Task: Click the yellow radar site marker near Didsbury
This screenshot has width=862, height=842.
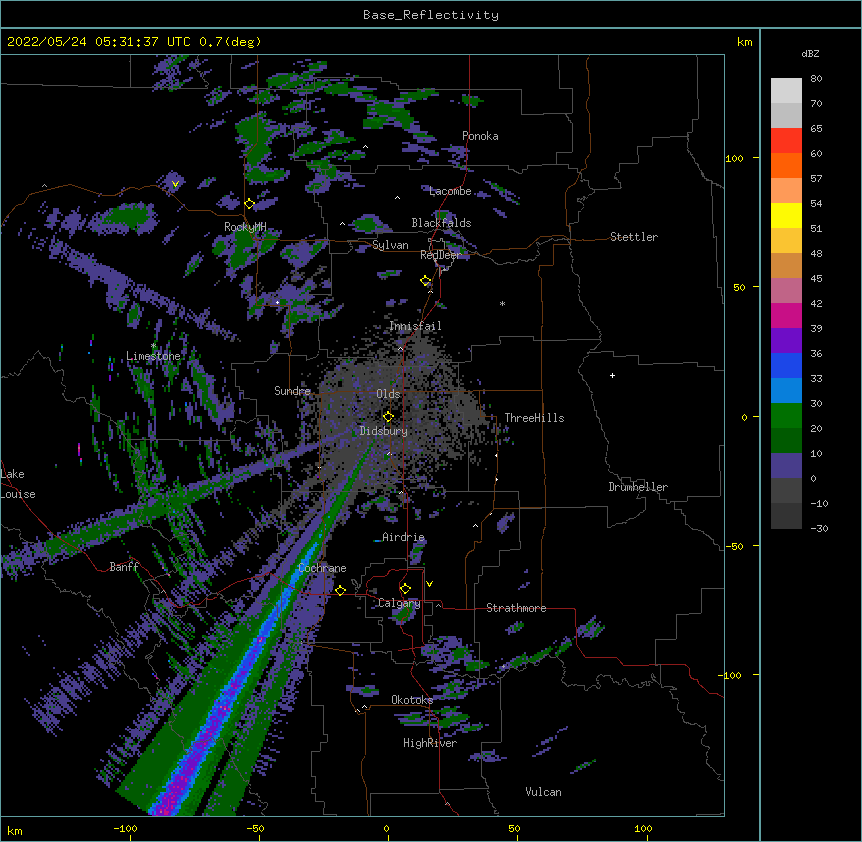Action: [388, 416]
